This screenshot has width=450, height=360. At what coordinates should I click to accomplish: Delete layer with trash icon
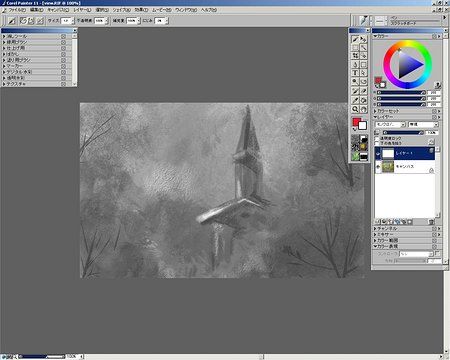431,222
